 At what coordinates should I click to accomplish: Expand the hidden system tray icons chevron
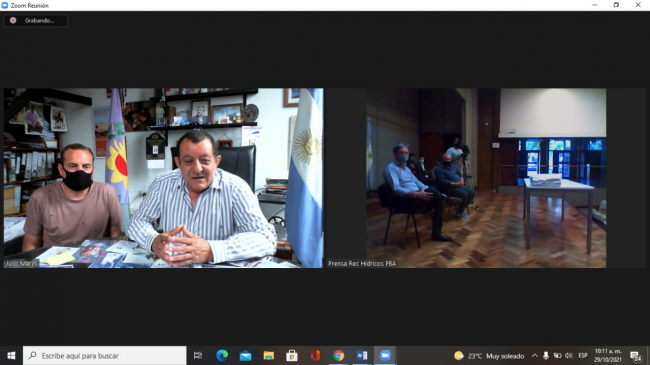click(535, 355)
